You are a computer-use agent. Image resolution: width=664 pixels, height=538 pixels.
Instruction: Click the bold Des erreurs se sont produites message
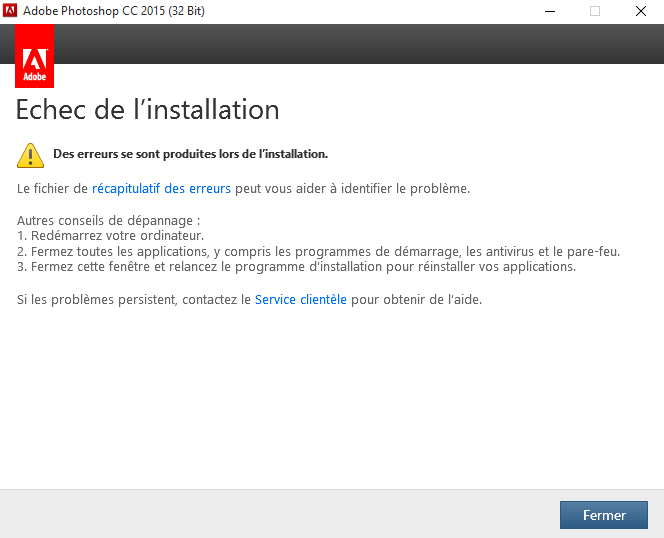click(191, 154)
